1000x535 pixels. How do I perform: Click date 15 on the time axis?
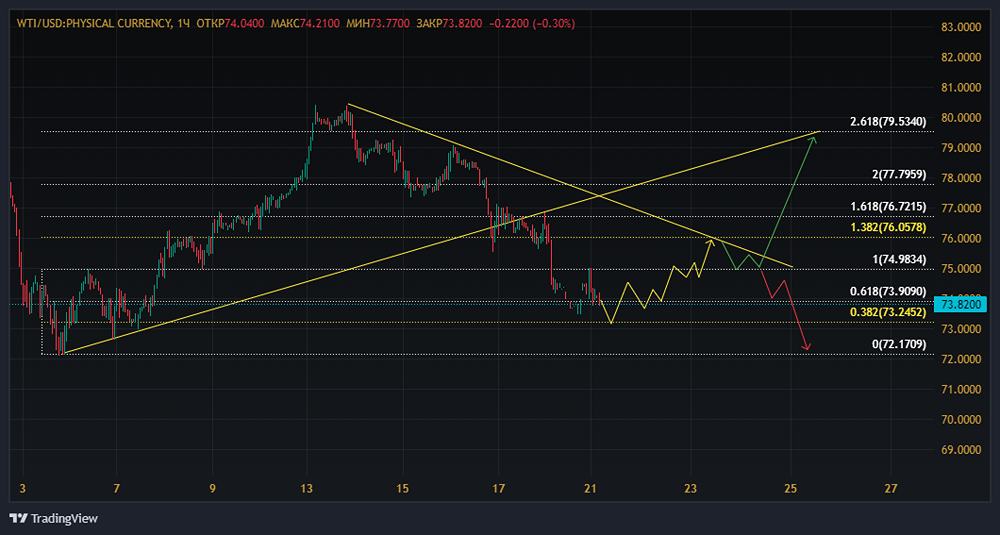[402, 488]
